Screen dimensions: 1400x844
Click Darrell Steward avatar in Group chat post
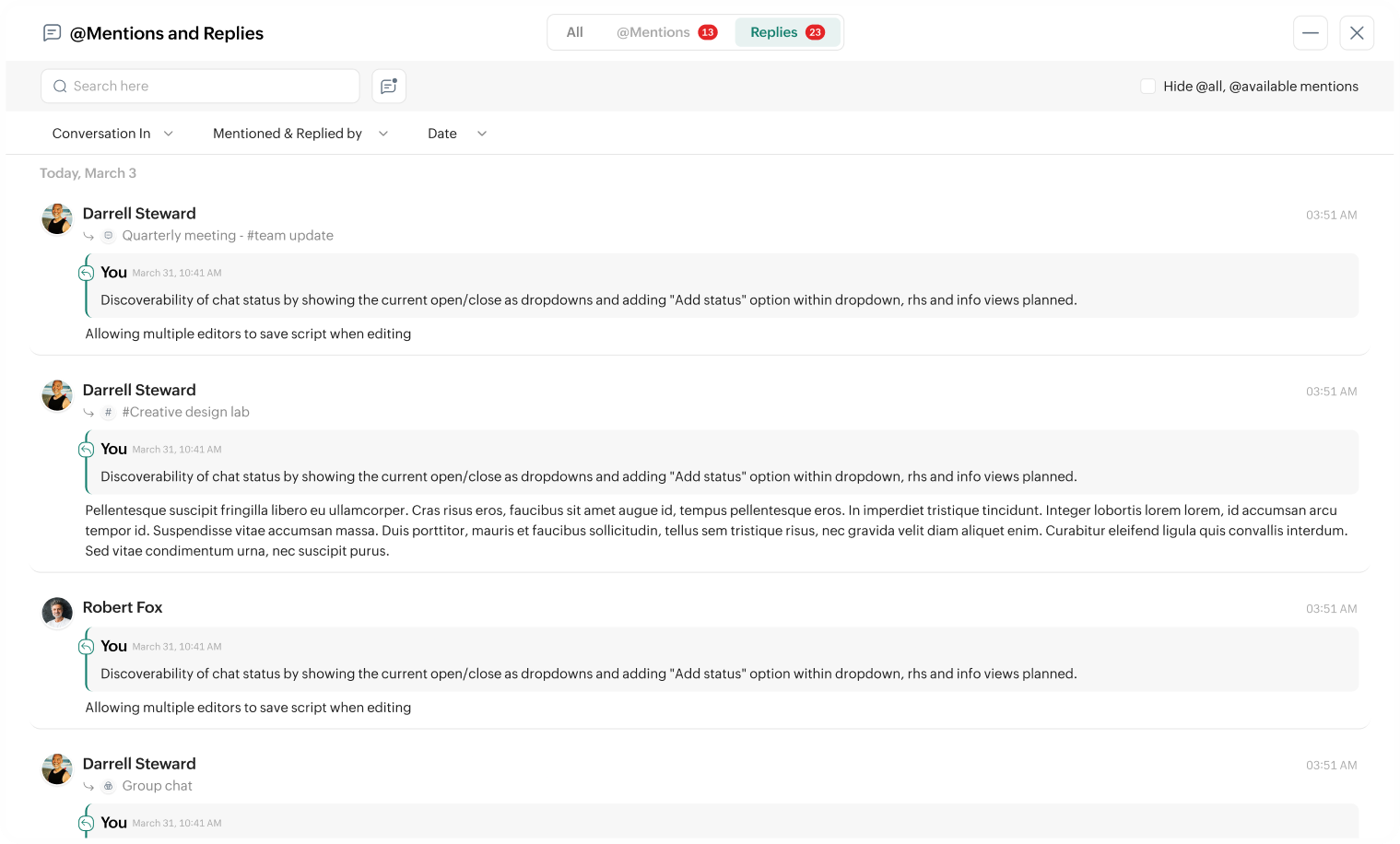pos(57,769)
